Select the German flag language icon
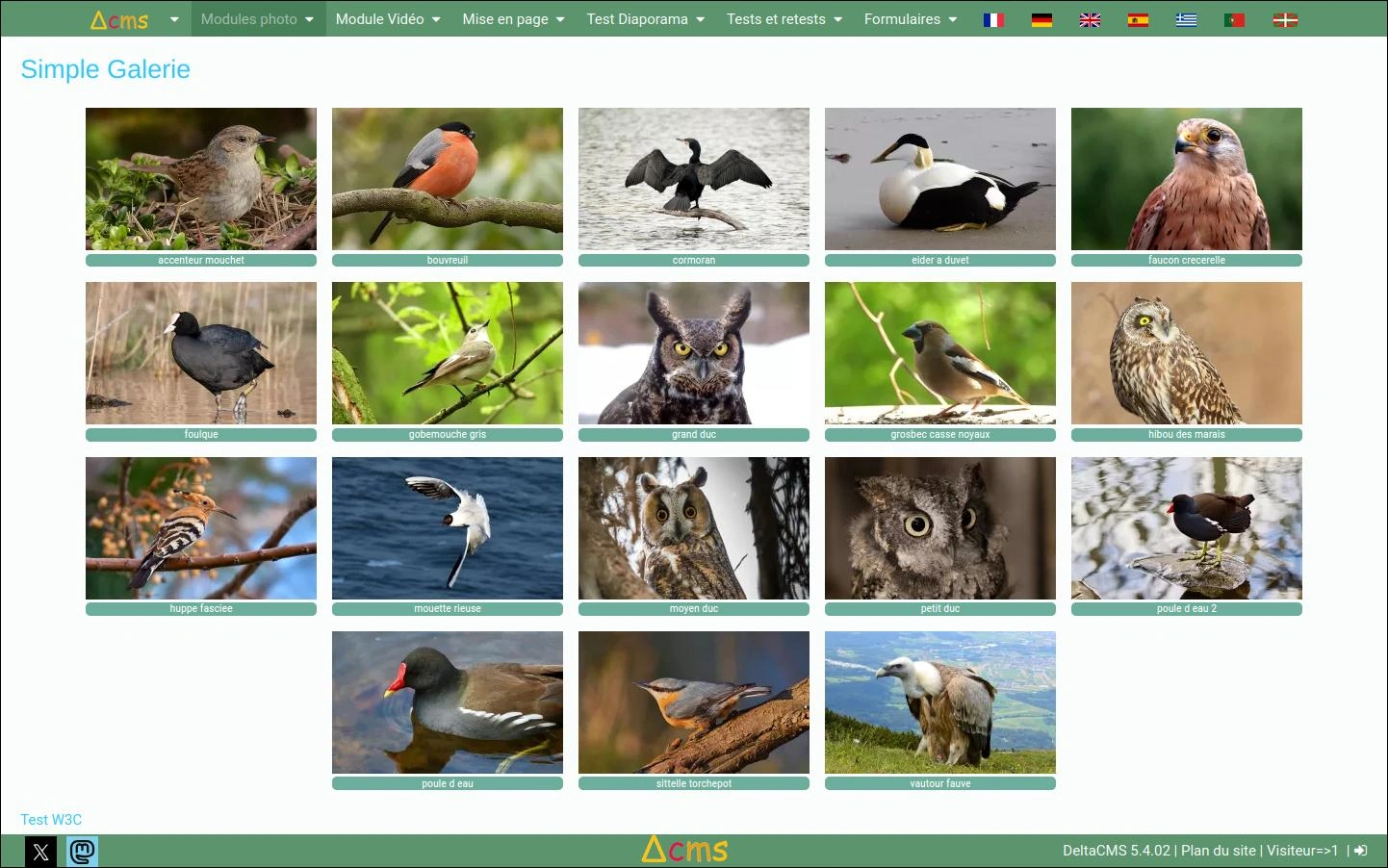Image resolution: width=1388 pixels, height=868 pixels. (x=1041, y=19)
